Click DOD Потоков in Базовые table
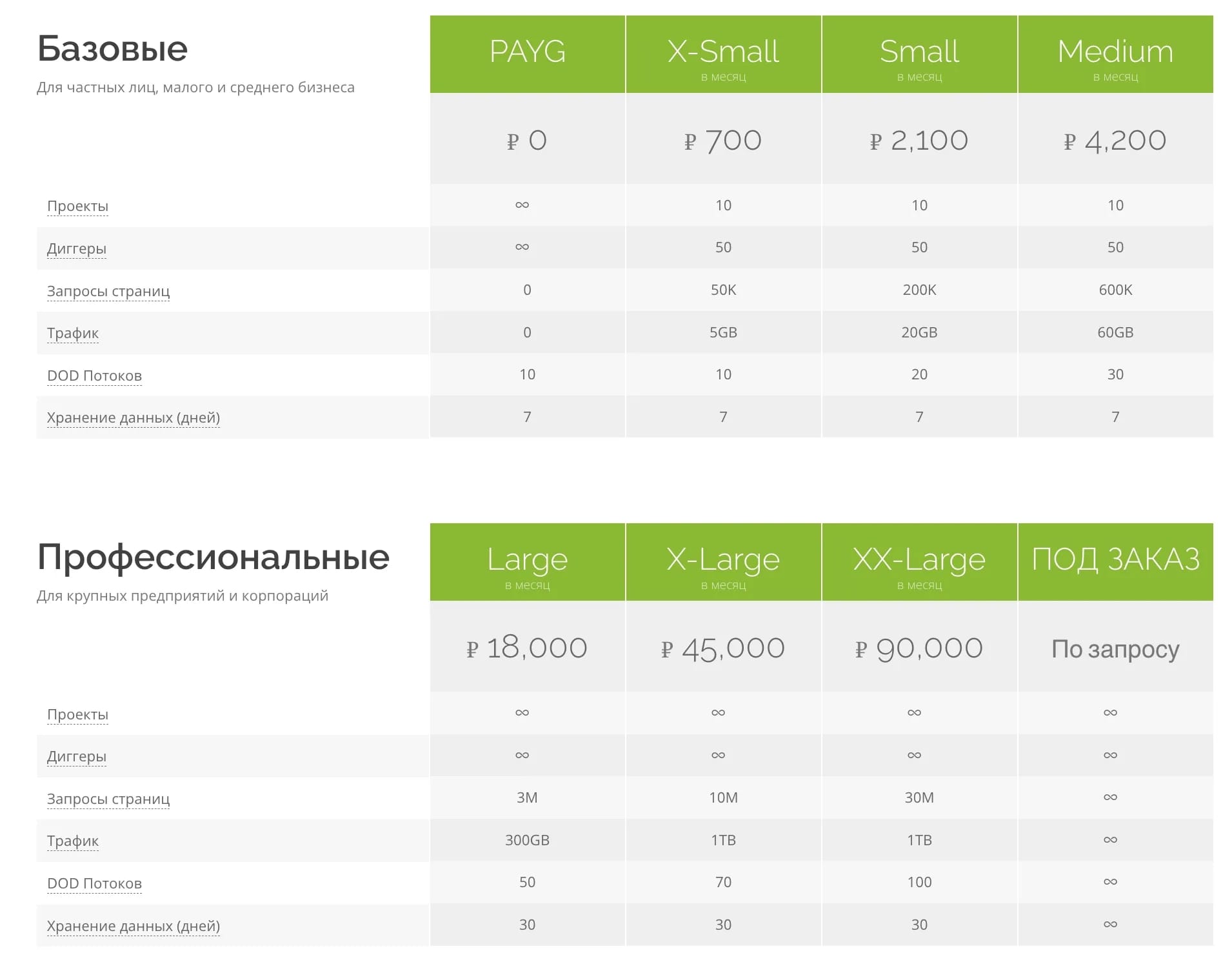This screenshot has height=962, width=1232. coord(94,376)
